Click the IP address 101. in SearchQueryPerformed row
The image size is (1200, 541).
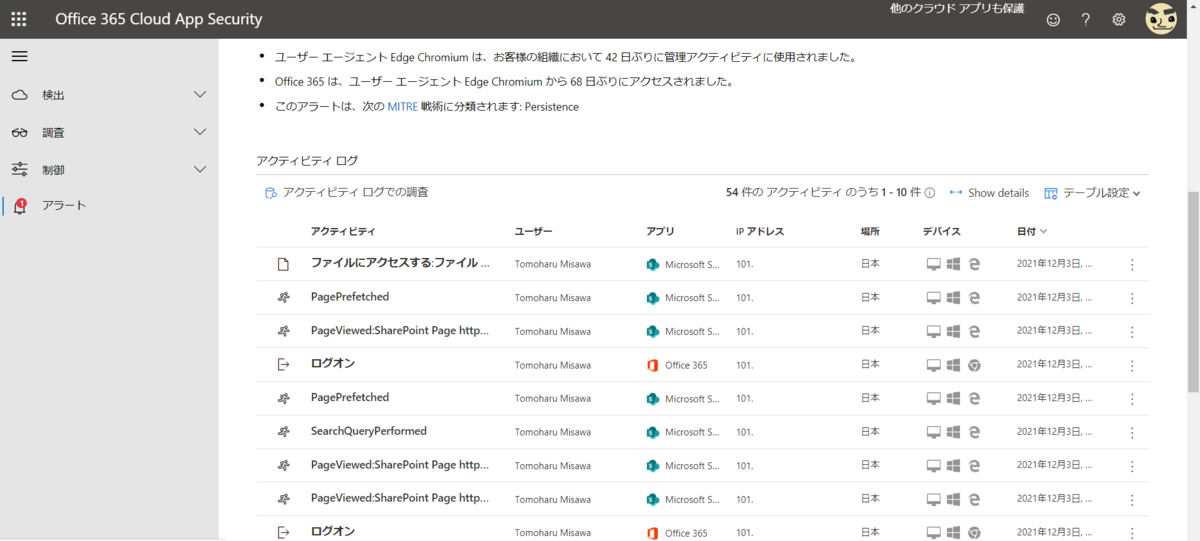tap(744, 432)
